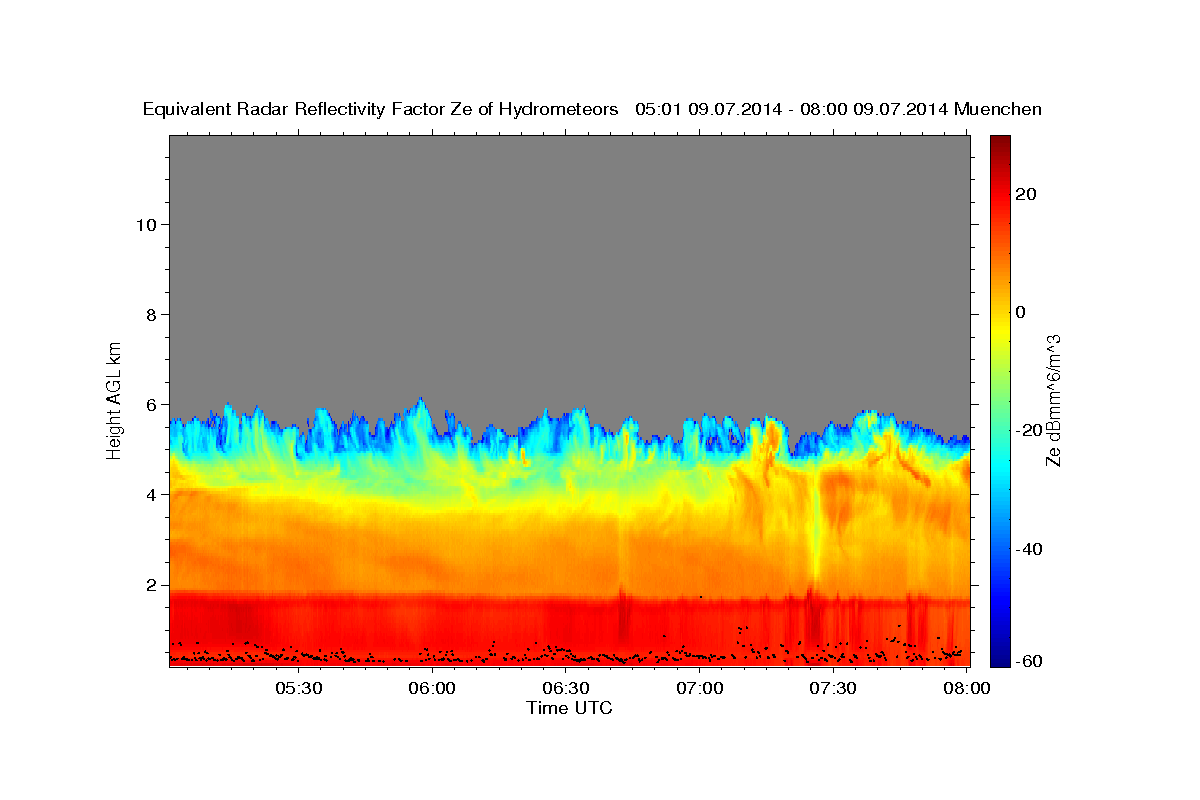Click the 07:00 time tick label

pos(699,687)
